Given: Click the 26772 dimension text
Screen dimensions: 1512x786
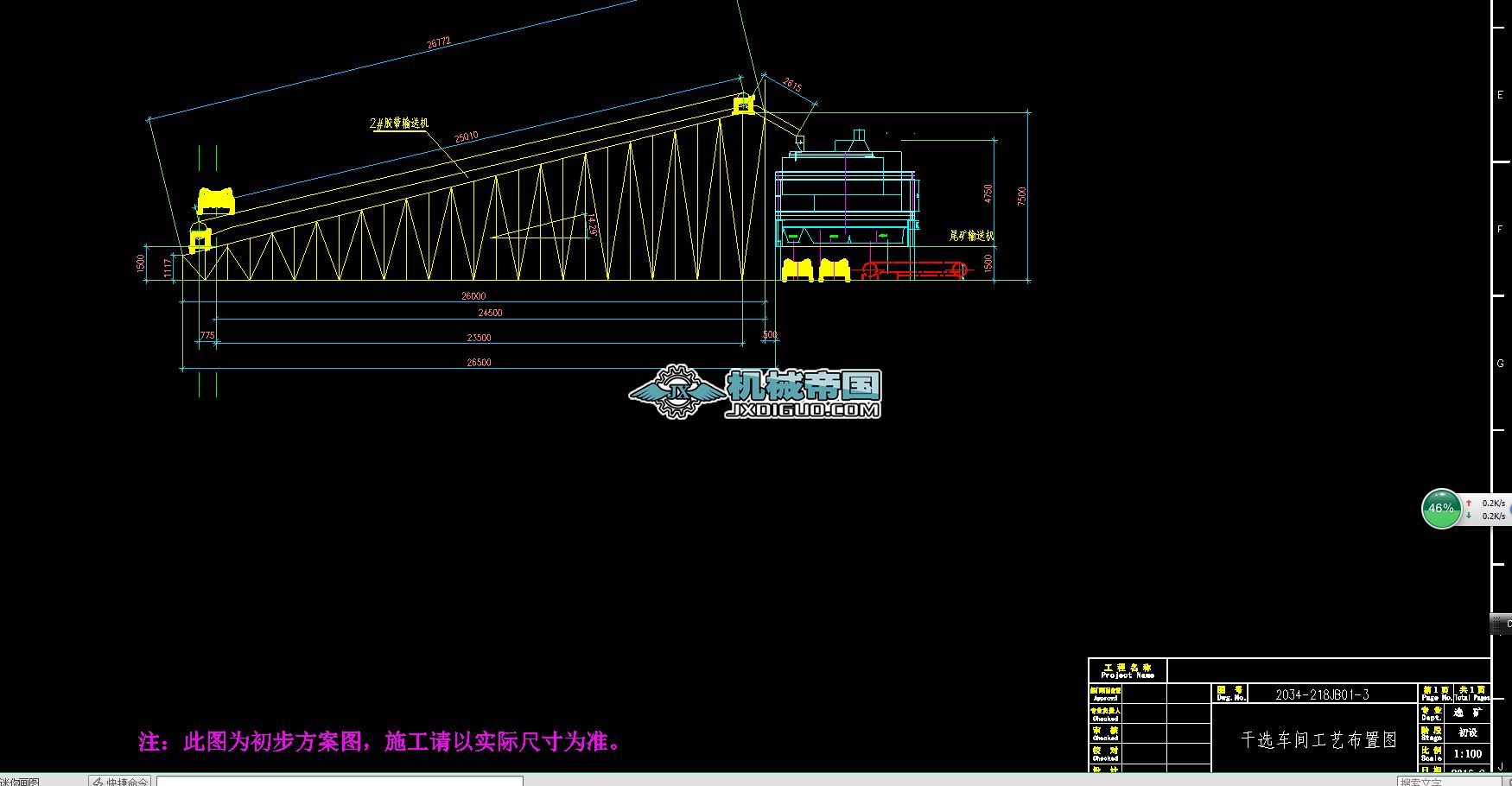Looking at the screenshot, I should [x=439, y=42].
